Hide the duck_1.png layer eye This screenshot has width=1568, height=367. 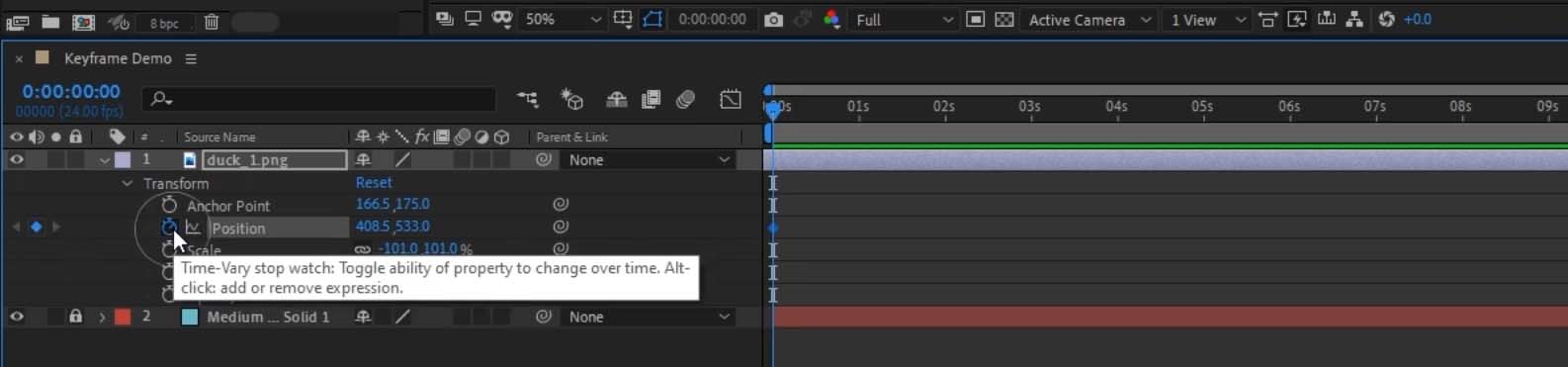point(17,159)
